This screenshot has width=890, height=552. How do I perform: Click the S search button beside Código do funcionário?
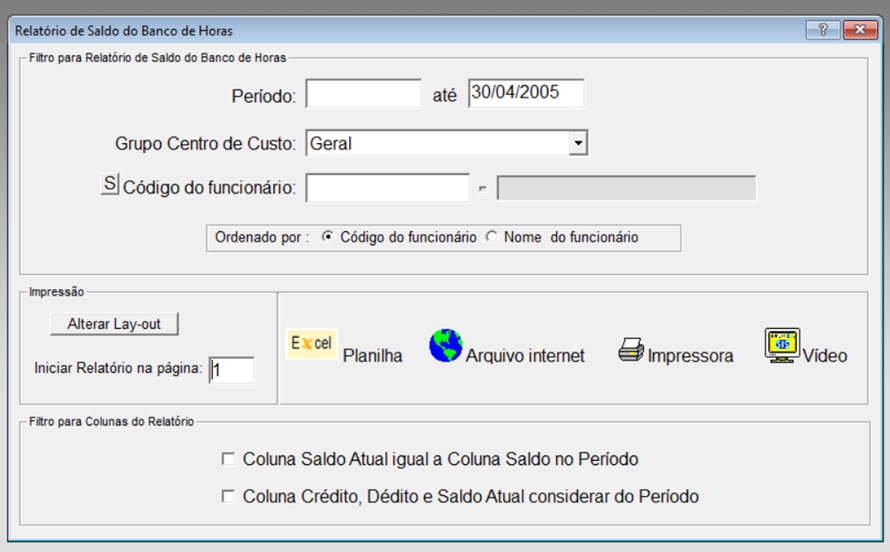pos(110,184)
